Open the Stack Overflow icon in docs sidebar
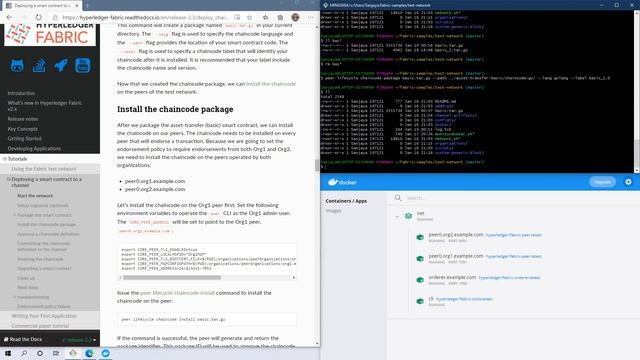The image size is (640, 360). tap(39, 65)
